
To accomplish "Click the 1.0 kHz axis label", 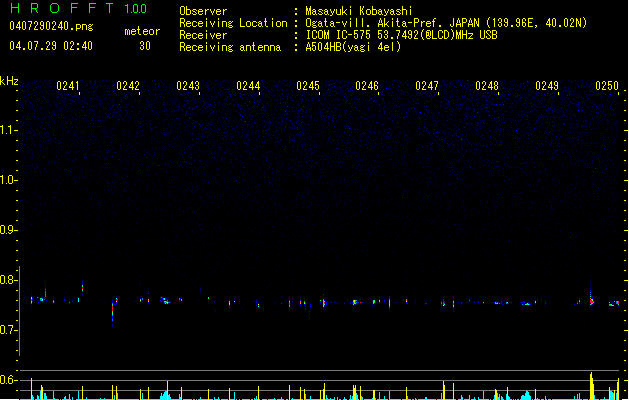I will pos(8,180).
